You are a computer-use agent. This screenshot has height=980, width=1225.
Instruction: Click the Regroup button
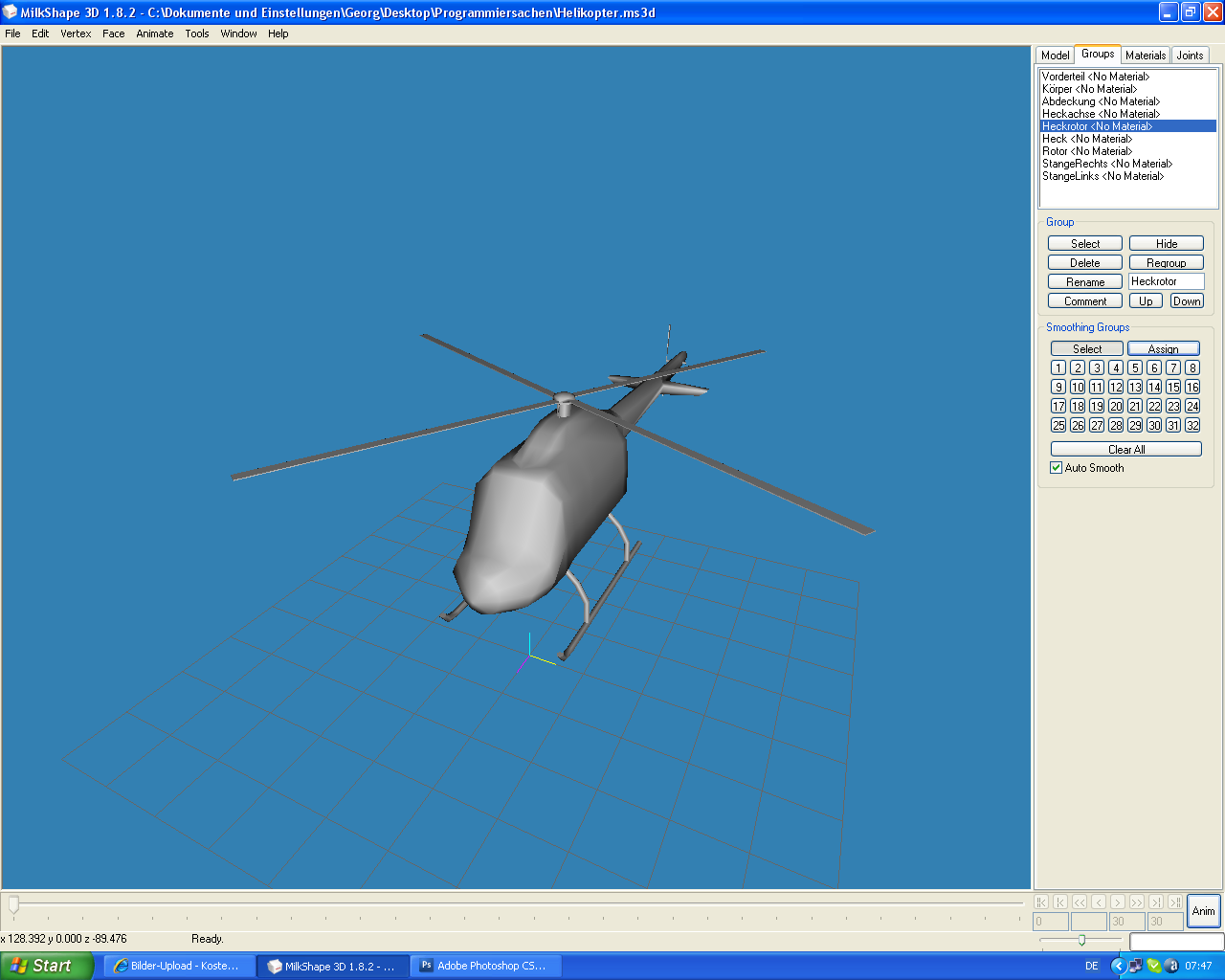tap(1166, 263)
